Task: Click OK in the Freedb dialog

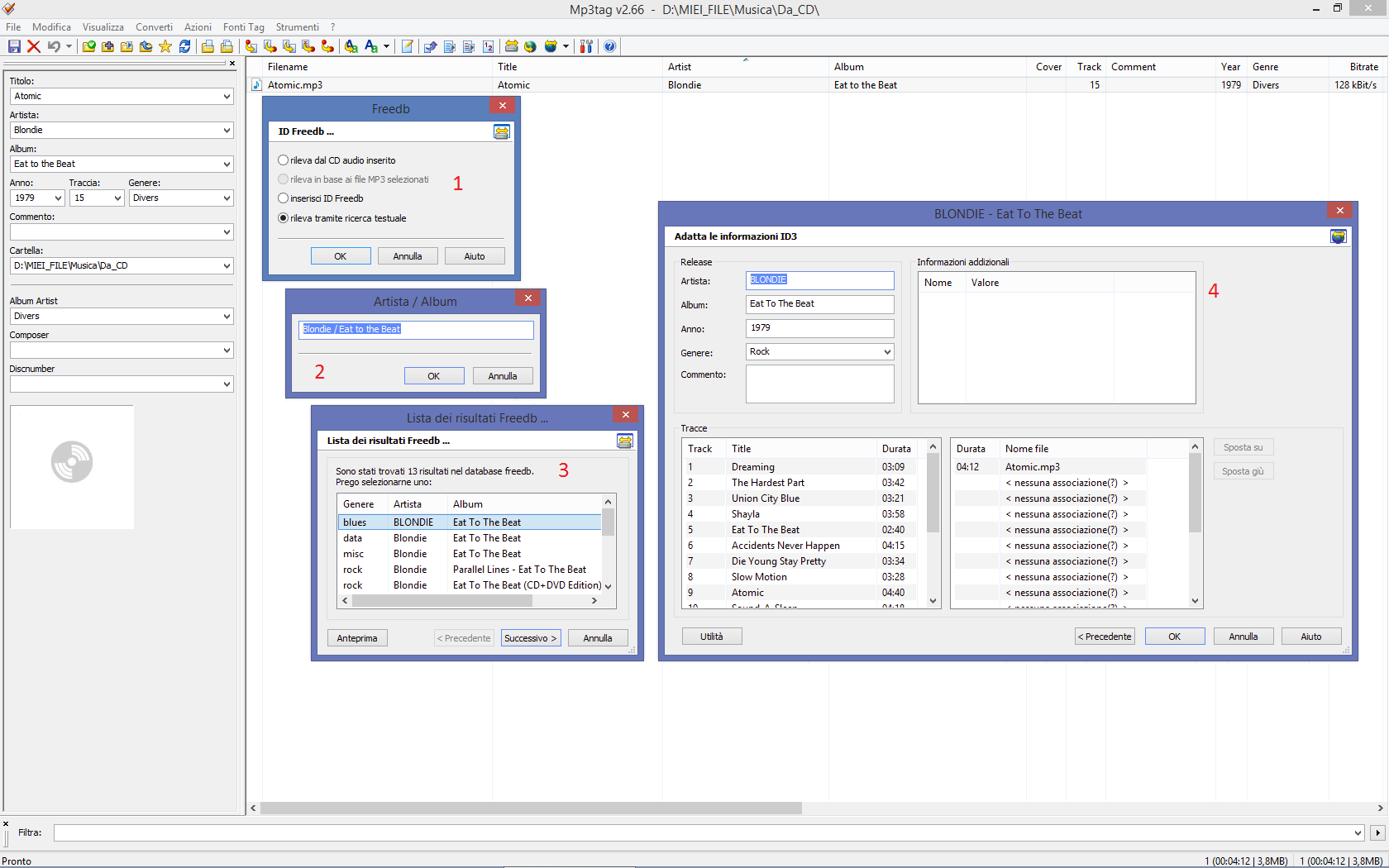Action: pyautogui.click(x=341, y=256)
